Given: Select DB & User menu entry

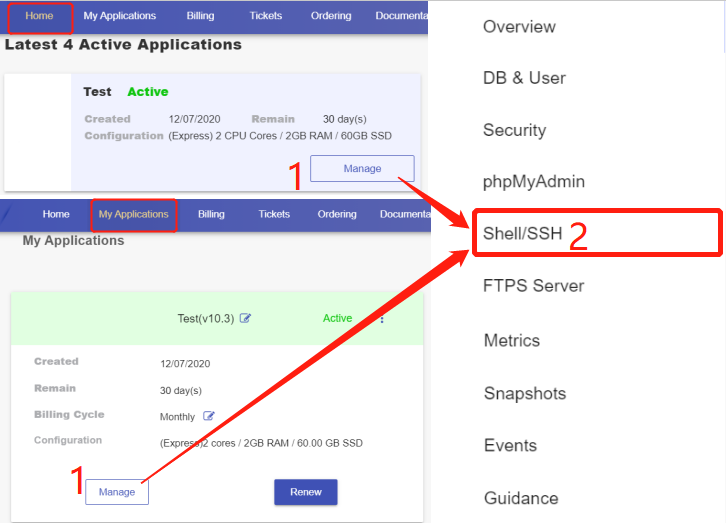Looking at the screenshot, I should (524, 78).
